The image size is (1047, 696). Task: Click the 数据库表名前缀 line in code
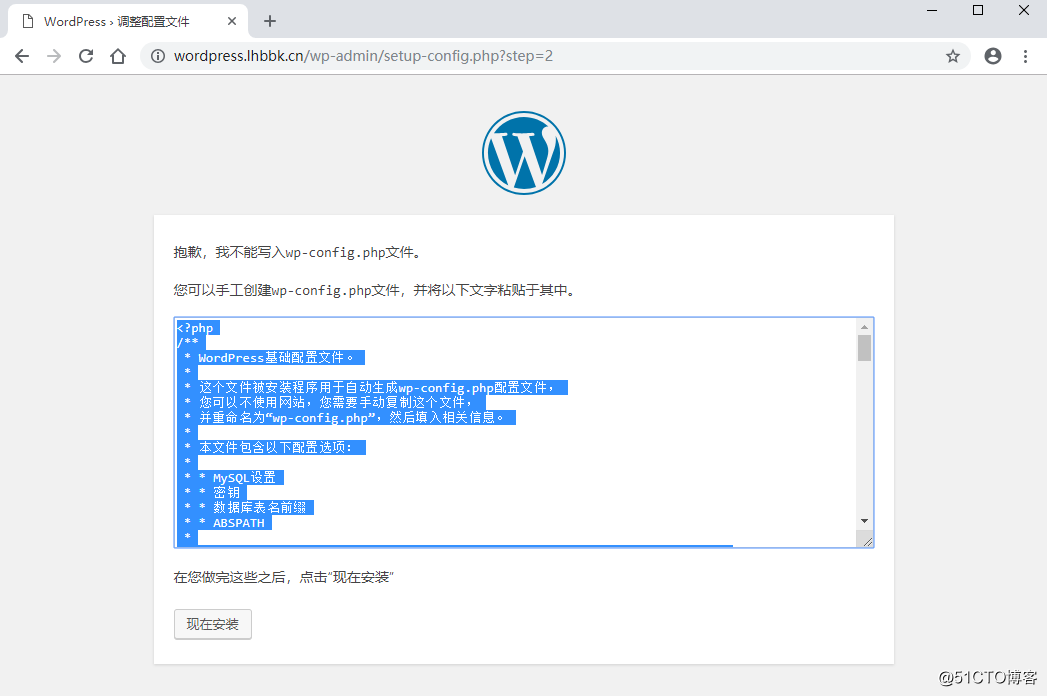pyautogui.click(x=260, y=508)
